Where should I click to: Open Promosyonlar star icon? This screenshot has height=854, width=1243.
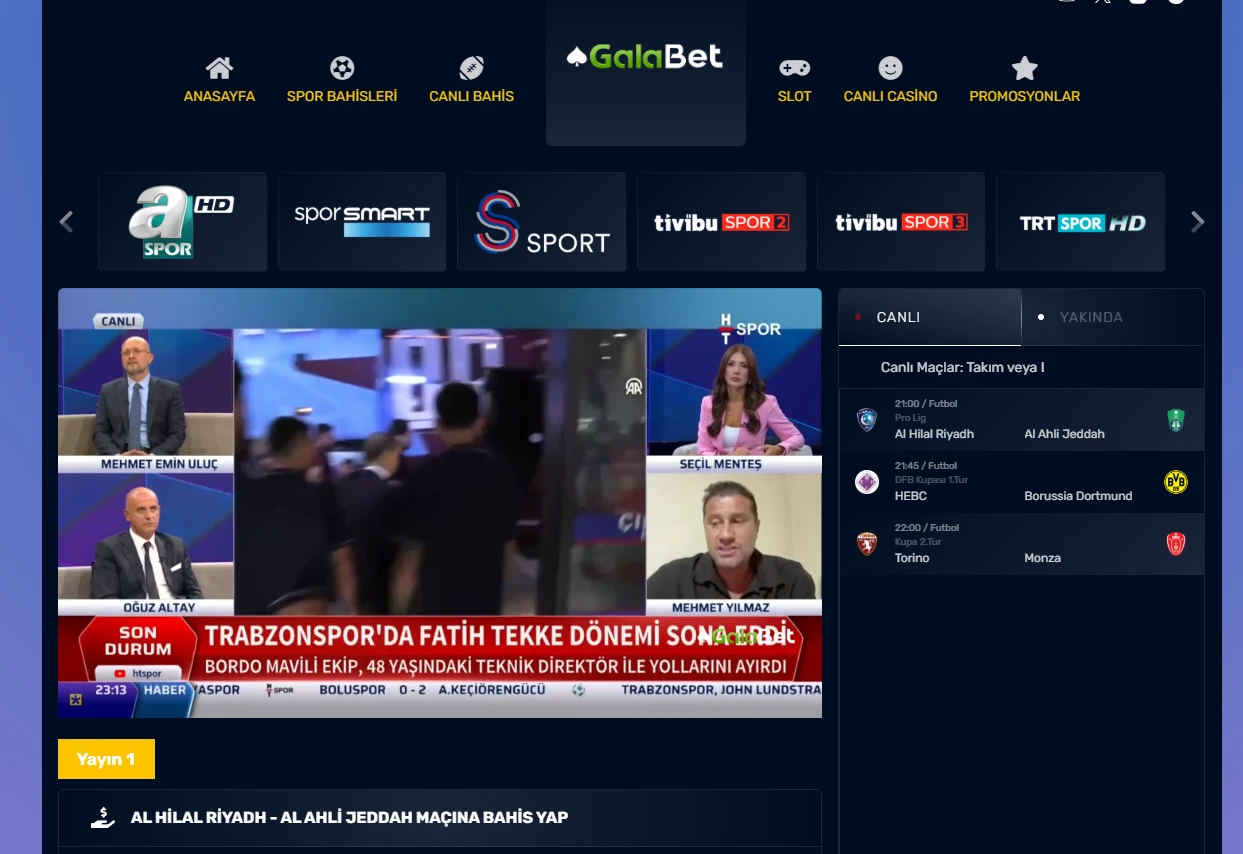click(x=1024, y=68)
